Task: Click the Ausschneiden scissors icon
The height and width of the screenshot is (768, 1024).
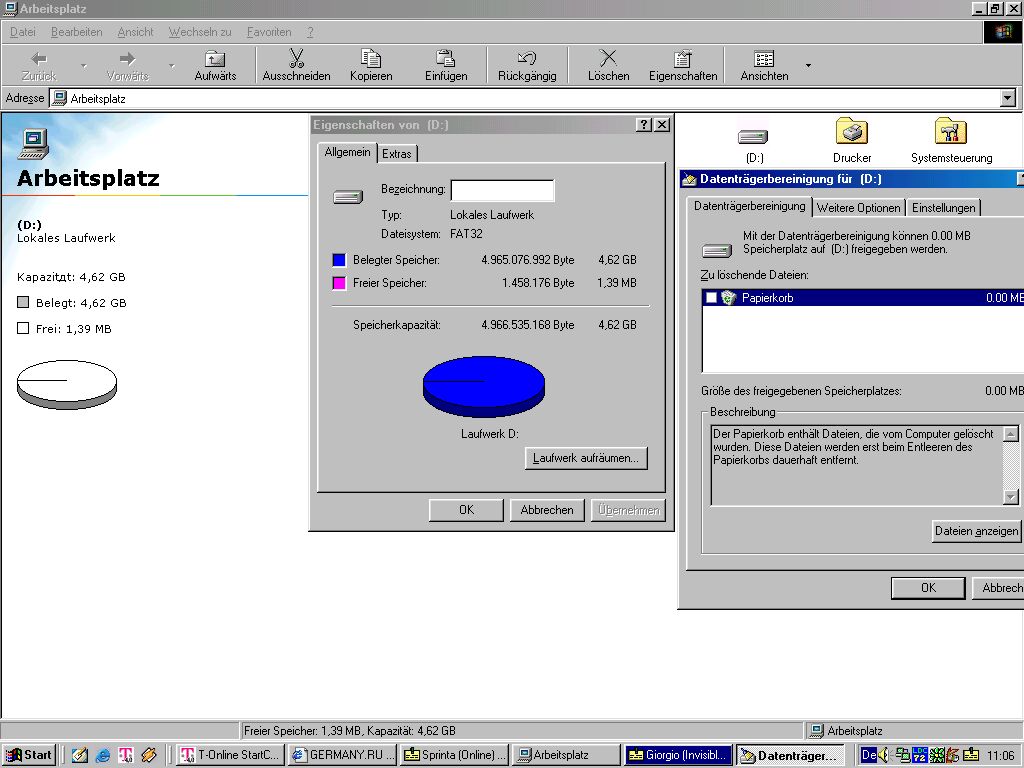Action: [296, 59]
